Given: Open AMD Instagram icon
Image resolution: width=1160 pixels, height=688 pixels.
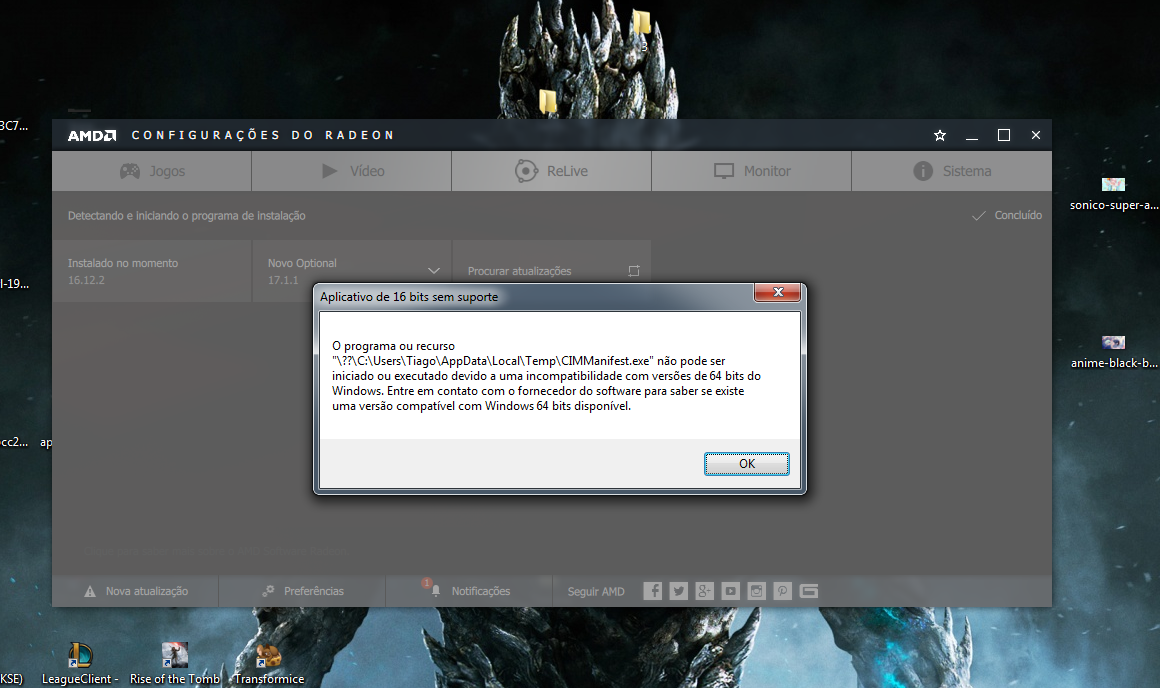Looking at the screenshot, I should (756, 590).
